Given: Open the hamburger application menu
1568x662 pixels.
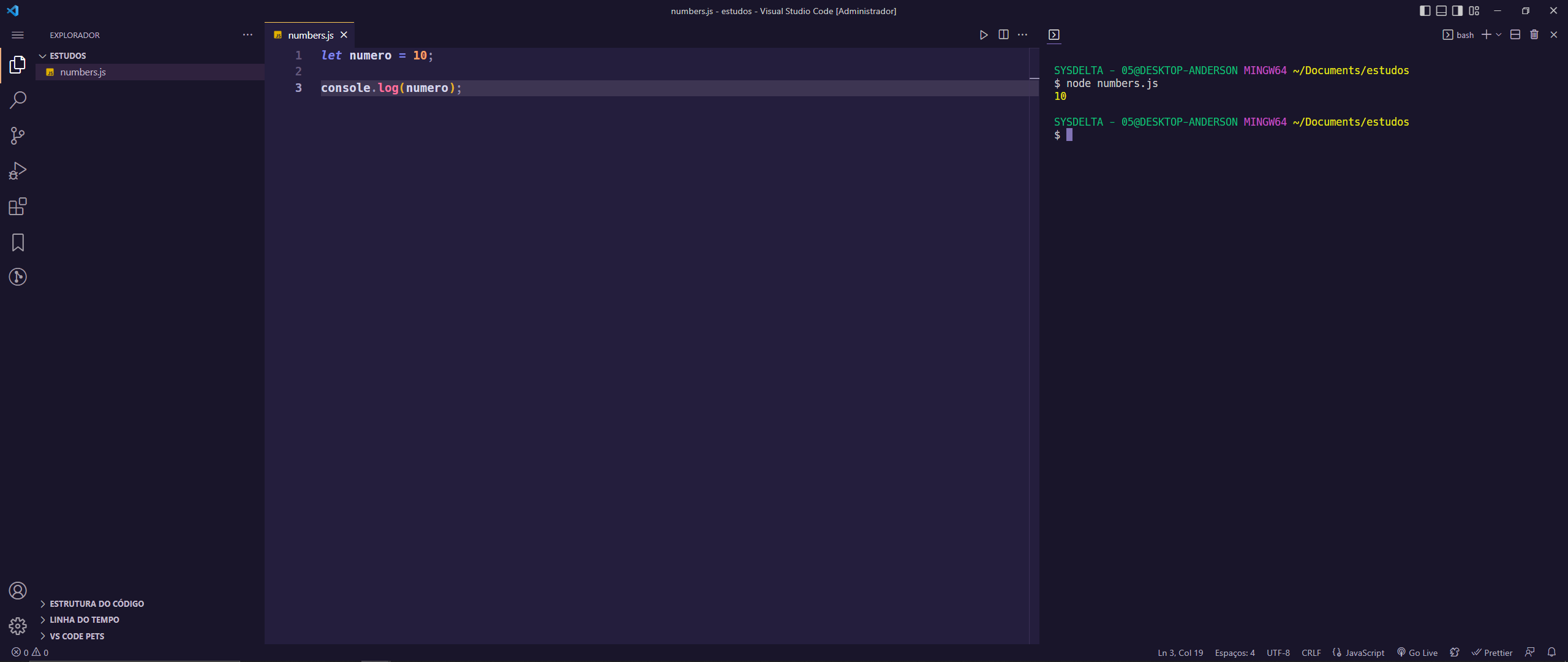Looking at the screenshot, I should pyautogui.click(x=18, y=35).
